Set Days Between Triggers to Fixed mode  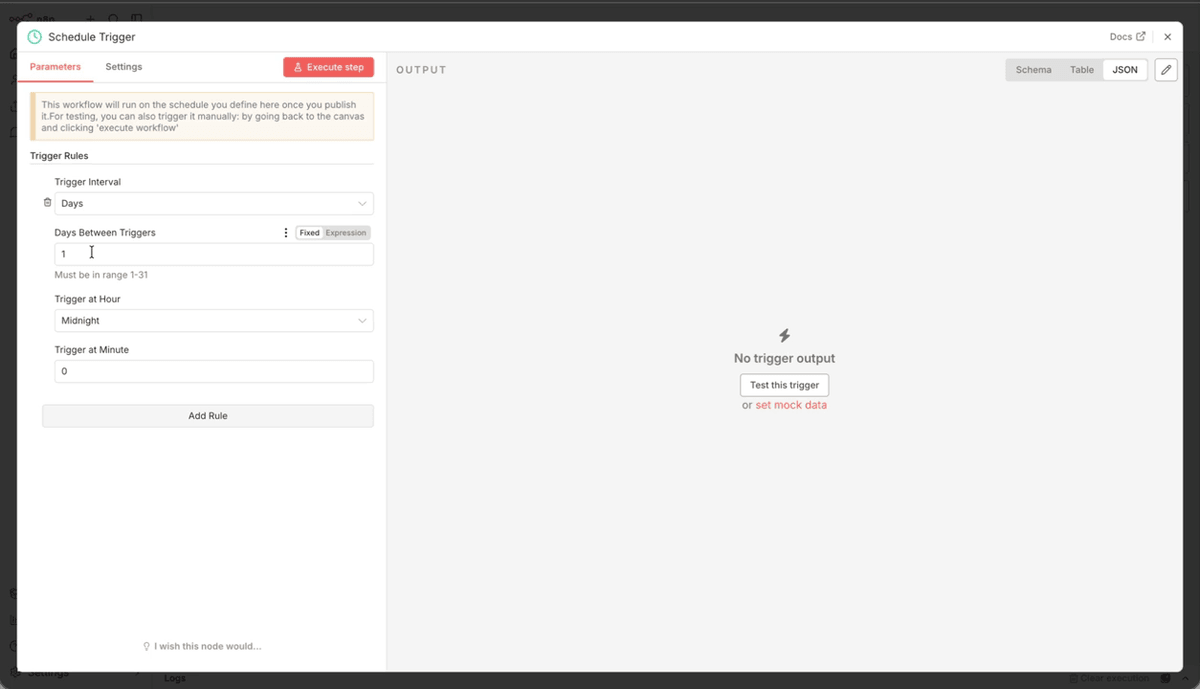(309, 232)
